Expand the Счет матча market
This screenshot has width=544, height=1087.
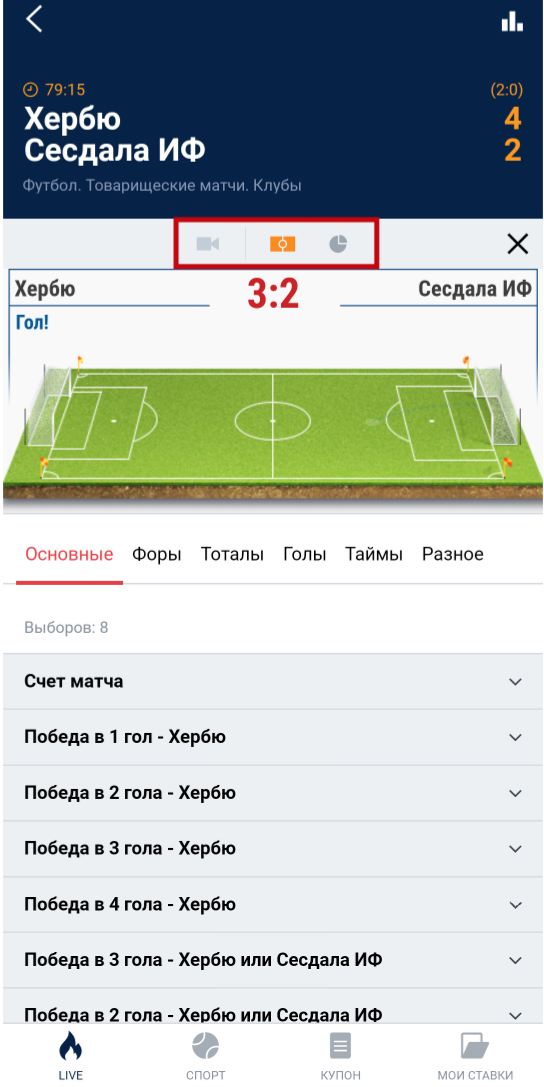pyautogui.click(x=273, y=681)
